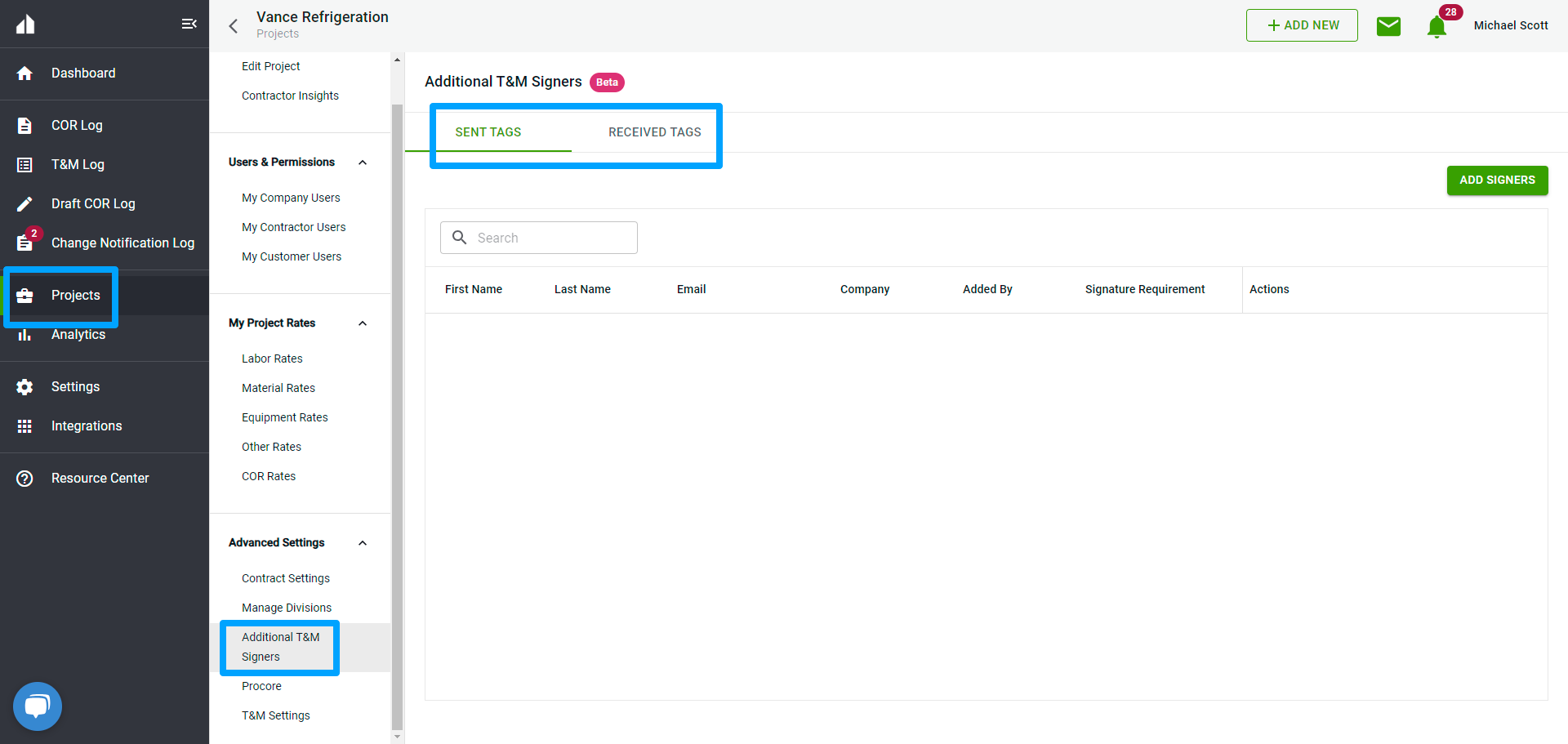Navigate to Analytics via bar chart icon
Screen dimensions: 1568x744
(24, 335)
